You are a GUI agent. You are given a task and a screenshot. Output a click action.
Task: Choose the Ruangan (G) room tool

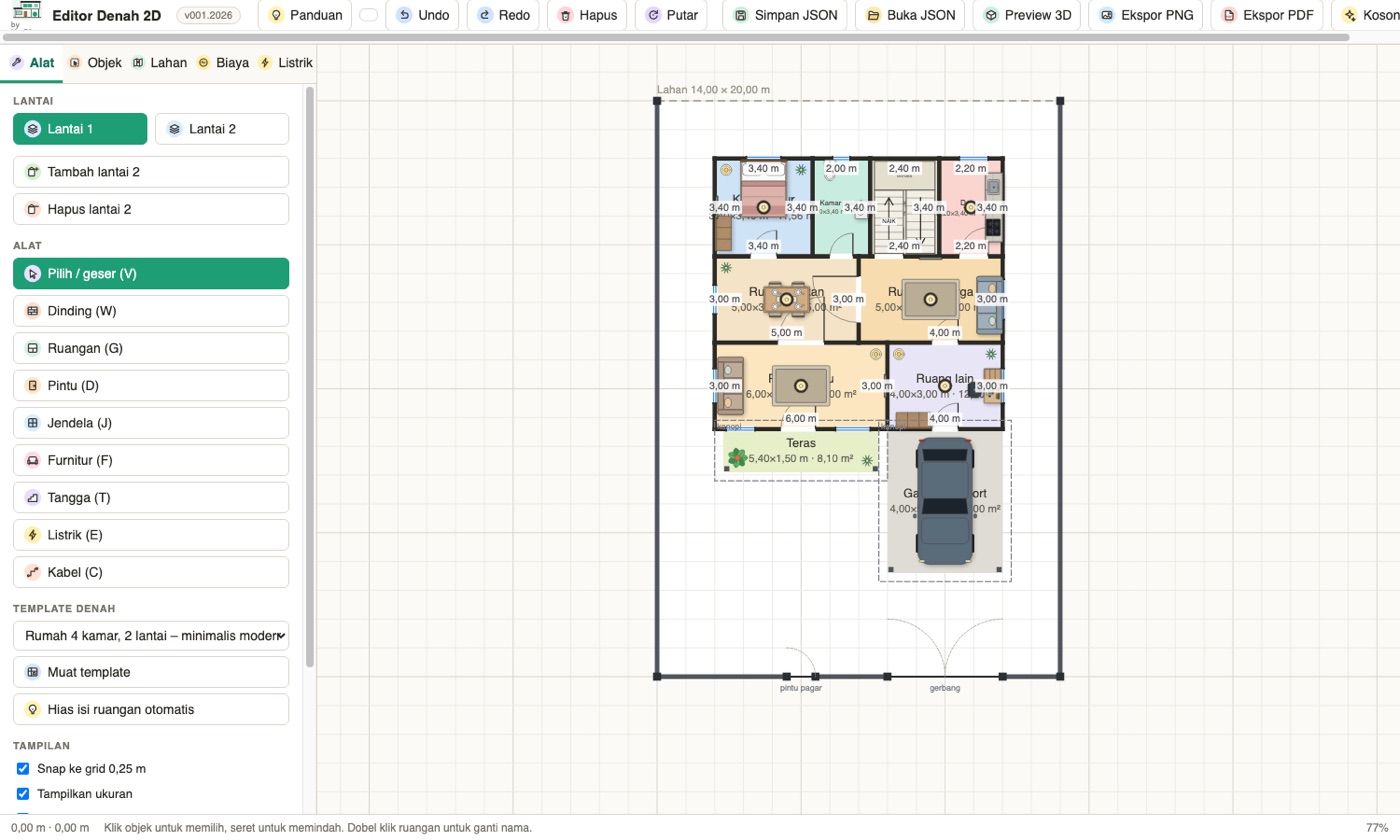coord(151,348)
